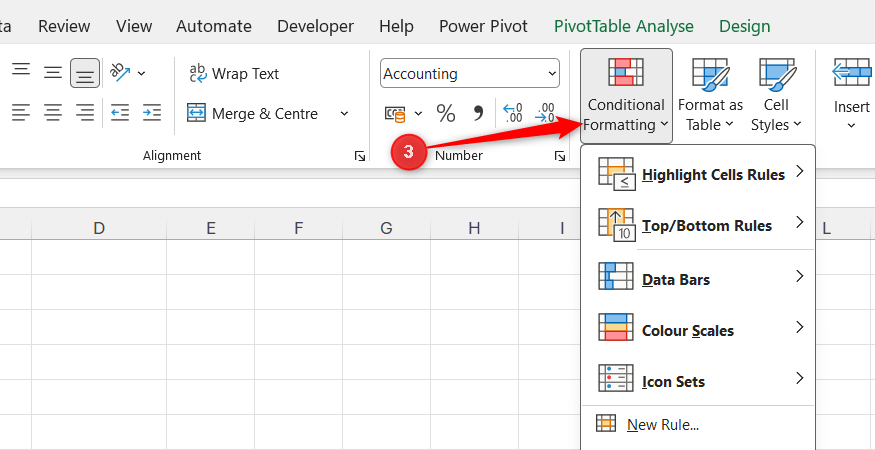This screenshot has width=875, height=450.
Task: Switch to Review tab
Action: pos(64,26)
